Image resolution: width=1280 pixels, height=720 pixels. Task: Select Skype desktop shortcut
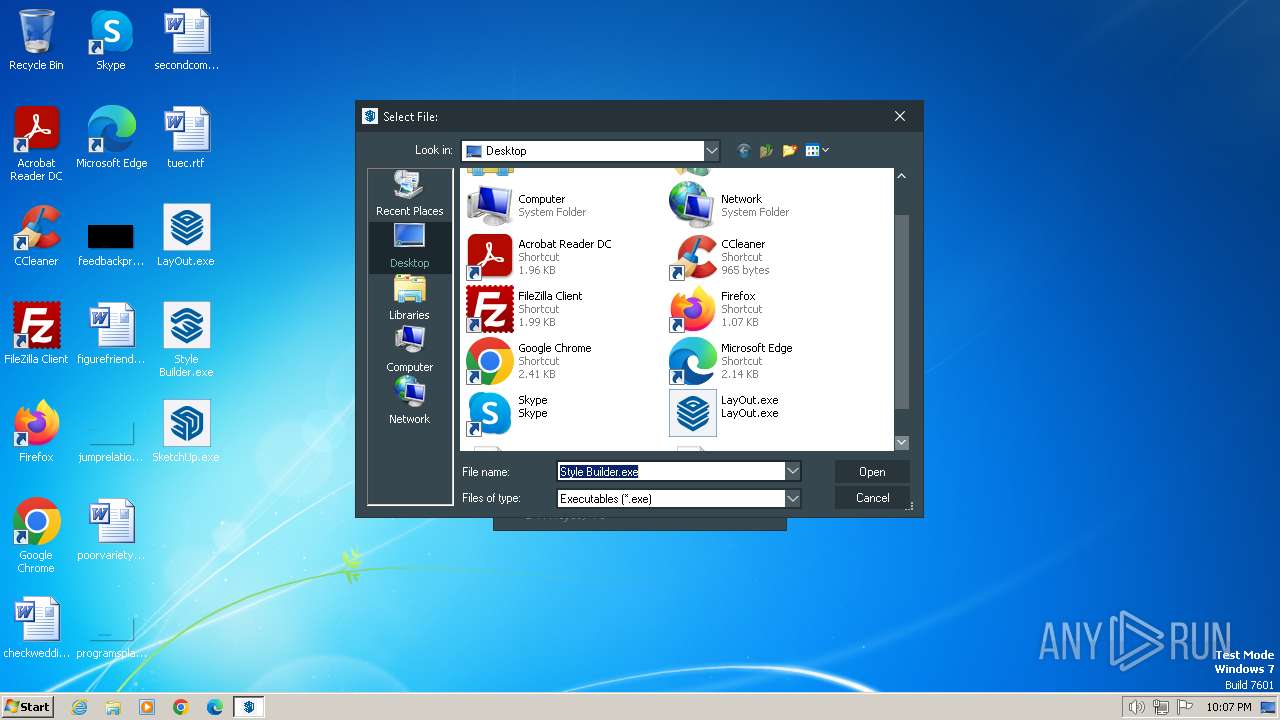111,40
